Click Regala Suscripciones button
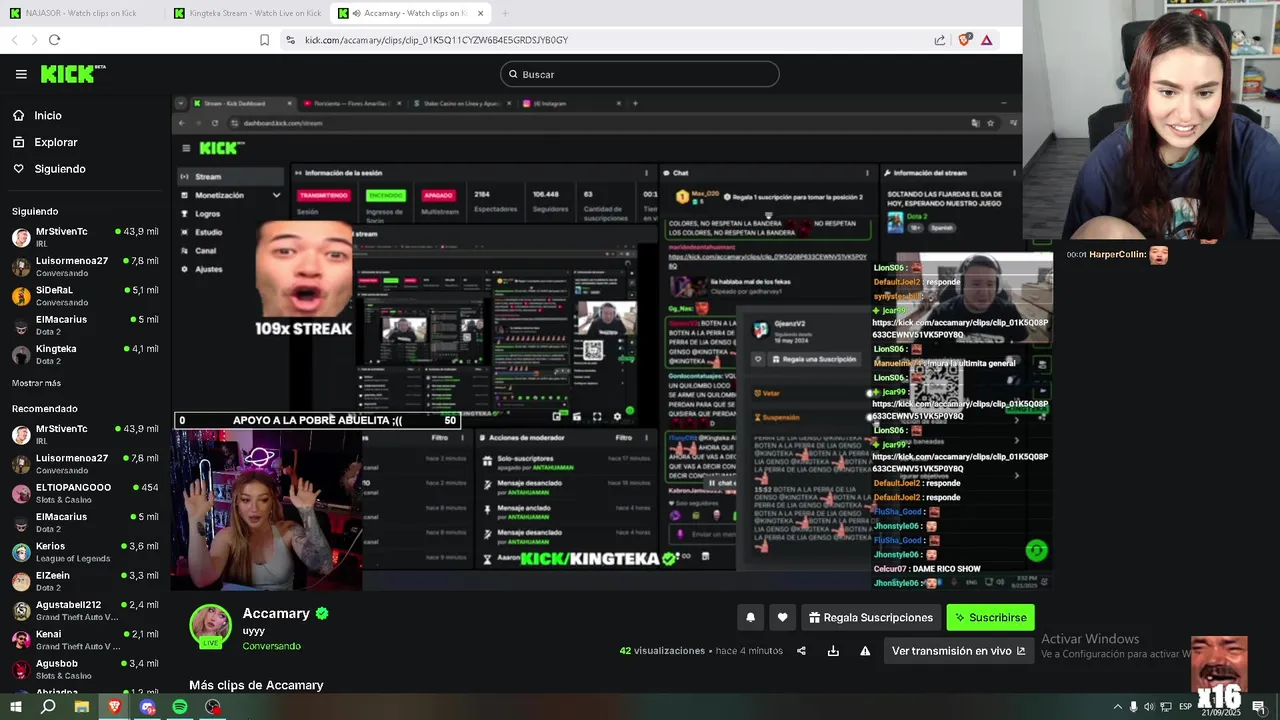The image size is (1280, 720). (871, 618)
